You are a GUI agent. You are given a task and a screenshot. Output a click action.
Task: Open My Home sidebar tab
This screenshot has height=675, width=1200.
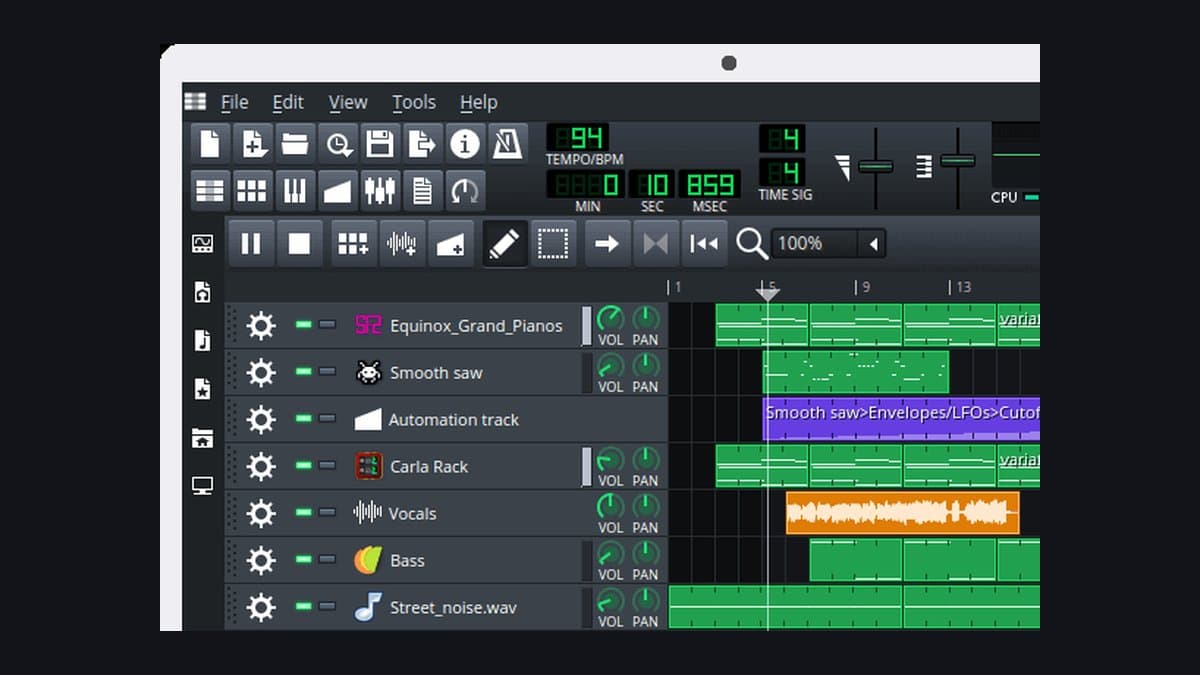click(202, 438)
